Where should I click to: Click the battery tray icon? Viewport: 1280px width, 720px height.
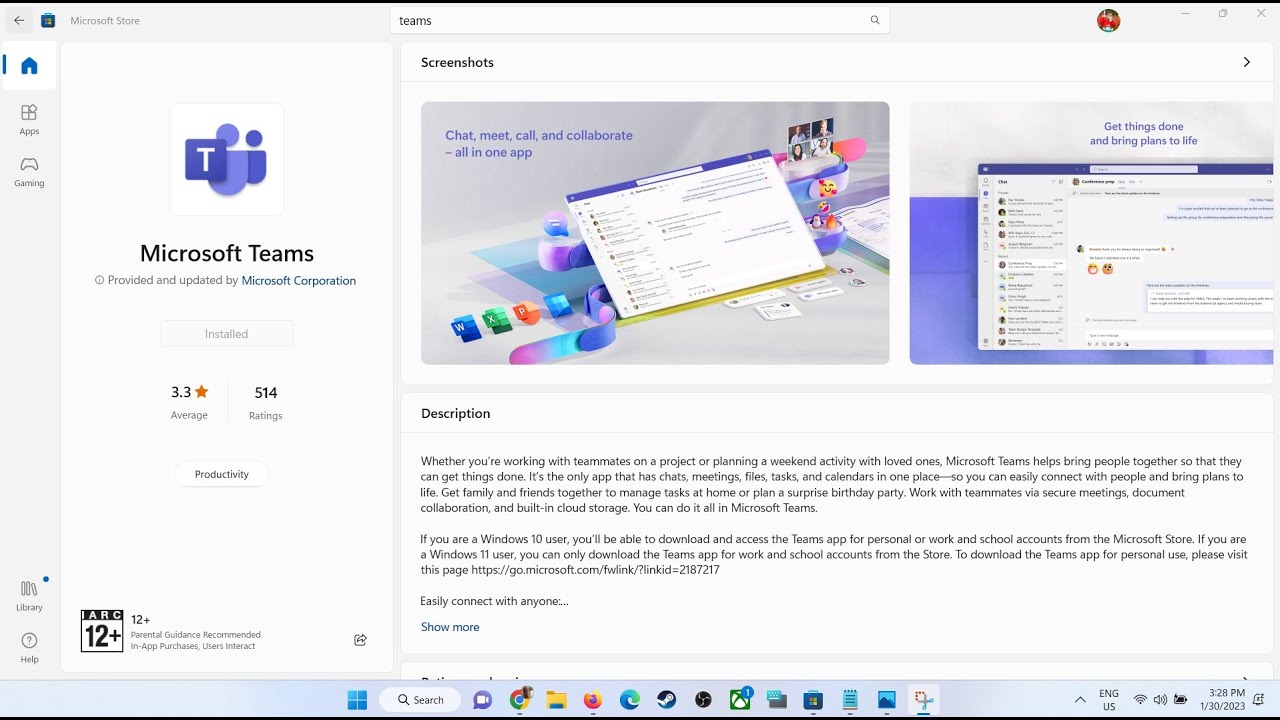1181,700
